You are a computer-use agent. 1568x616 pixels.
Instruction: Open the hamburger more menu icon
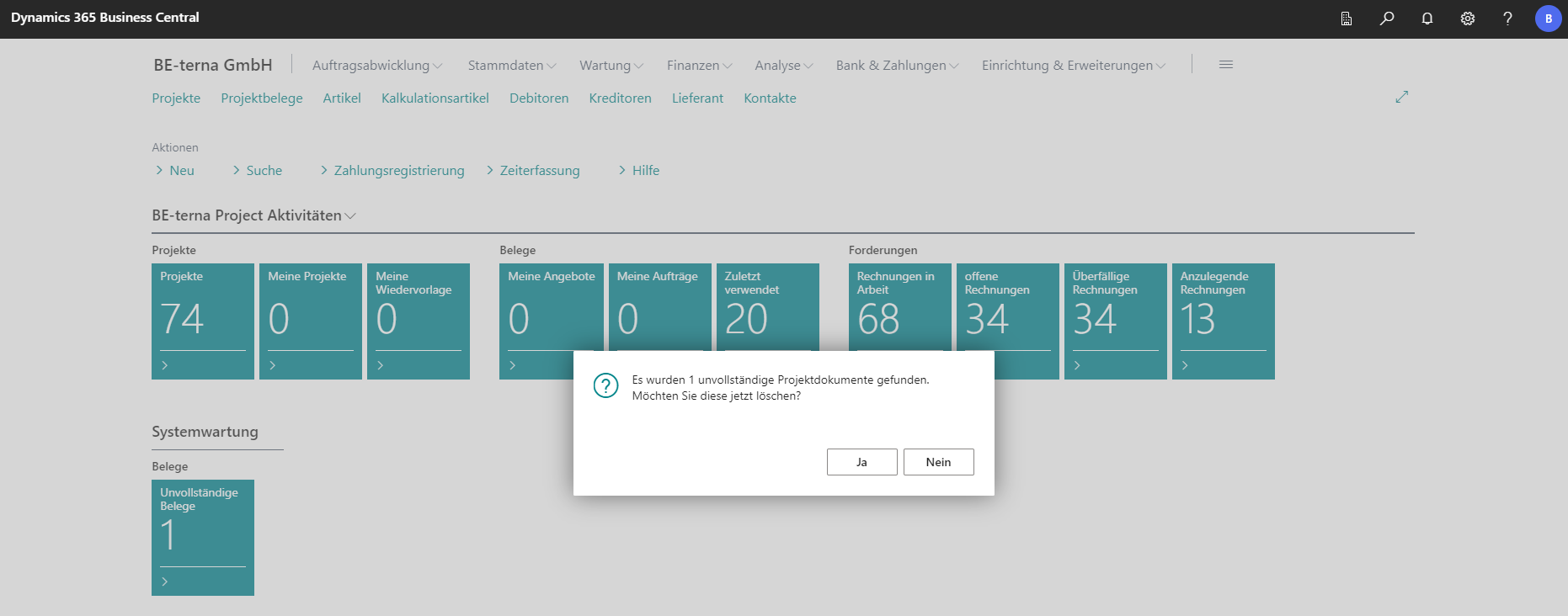click(1225, 65)
